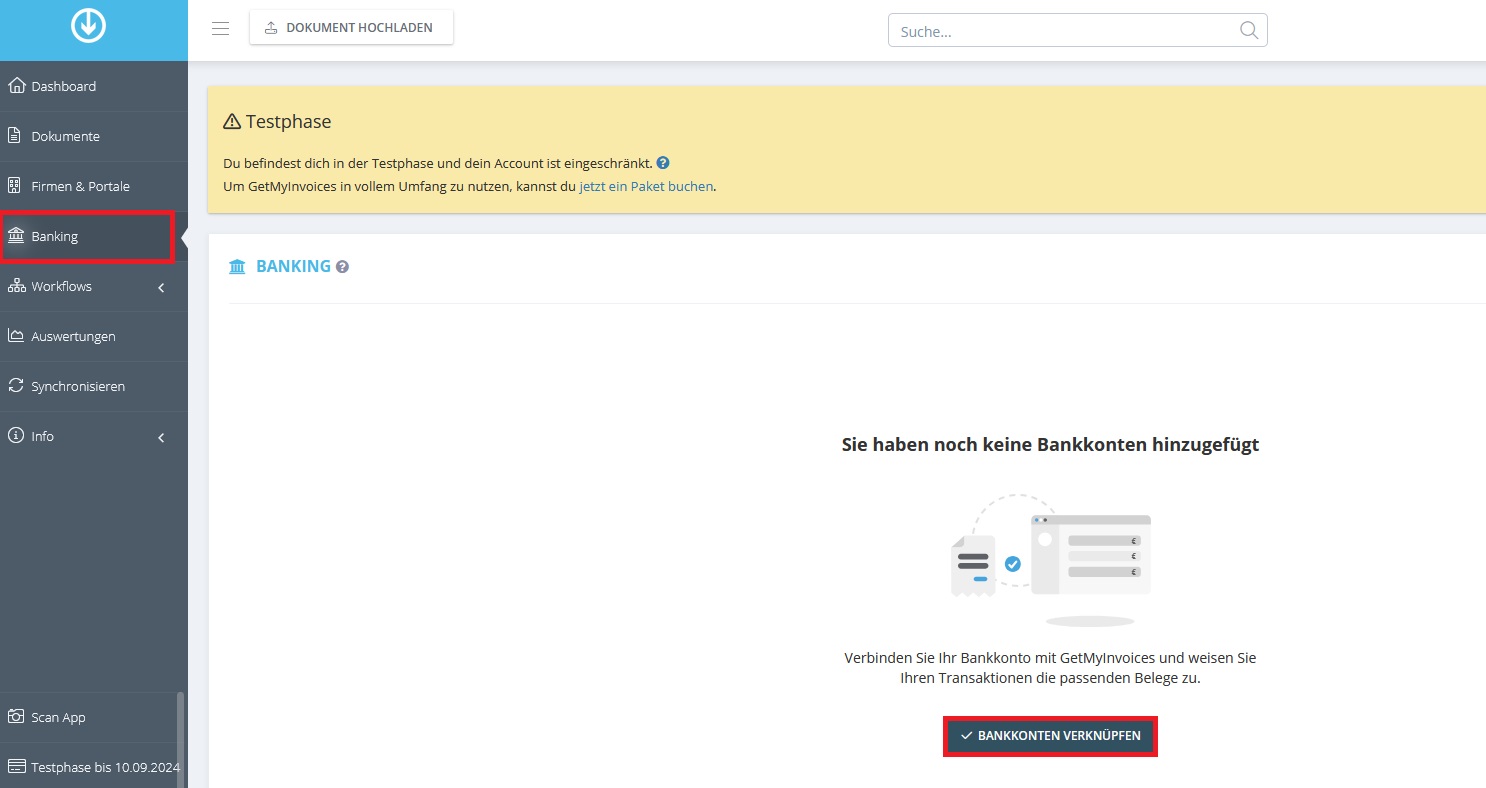Click the BANKING section heading text
1486x788 pixels.
tap(293, 266)
